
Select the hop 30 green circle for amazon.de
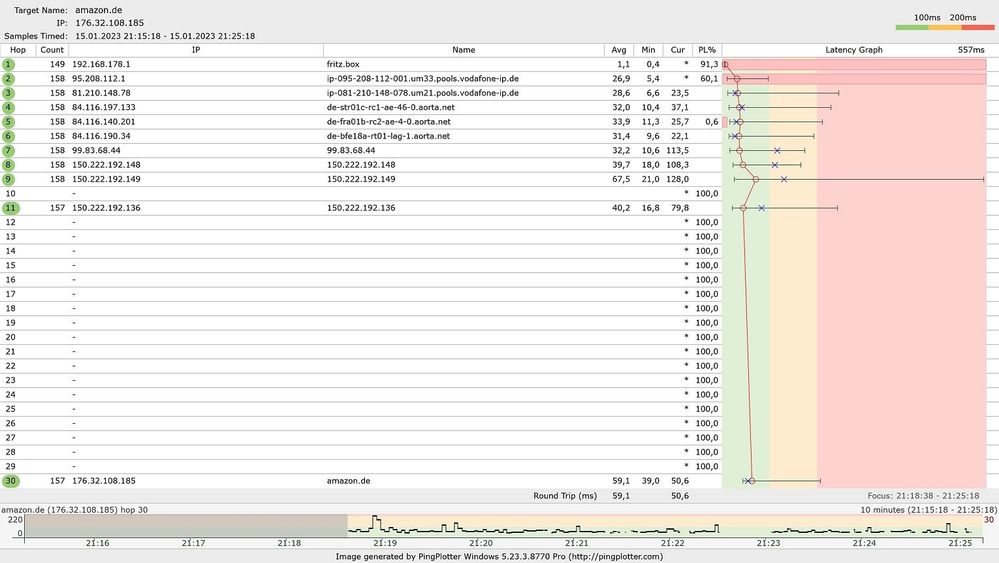10,481
